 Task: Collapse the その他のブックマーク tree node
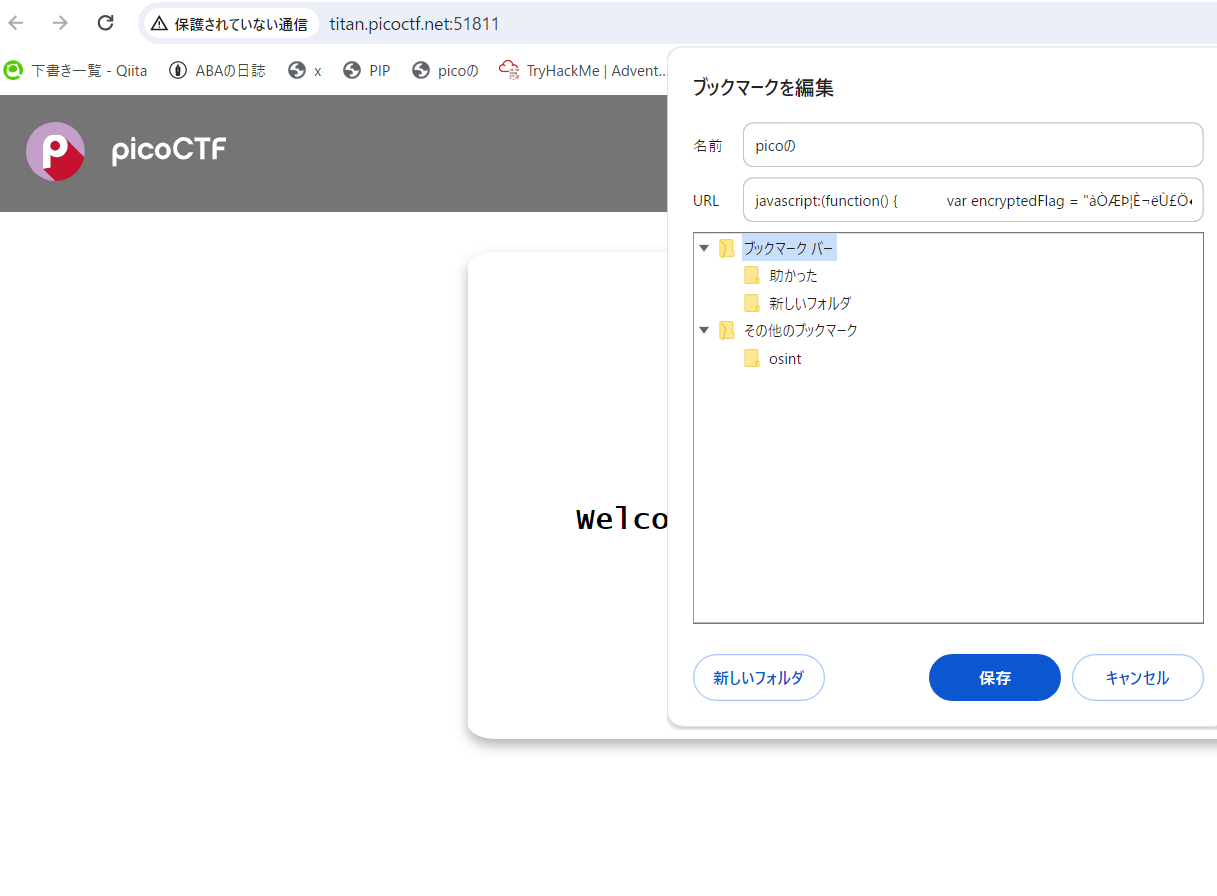pos(703,330)
